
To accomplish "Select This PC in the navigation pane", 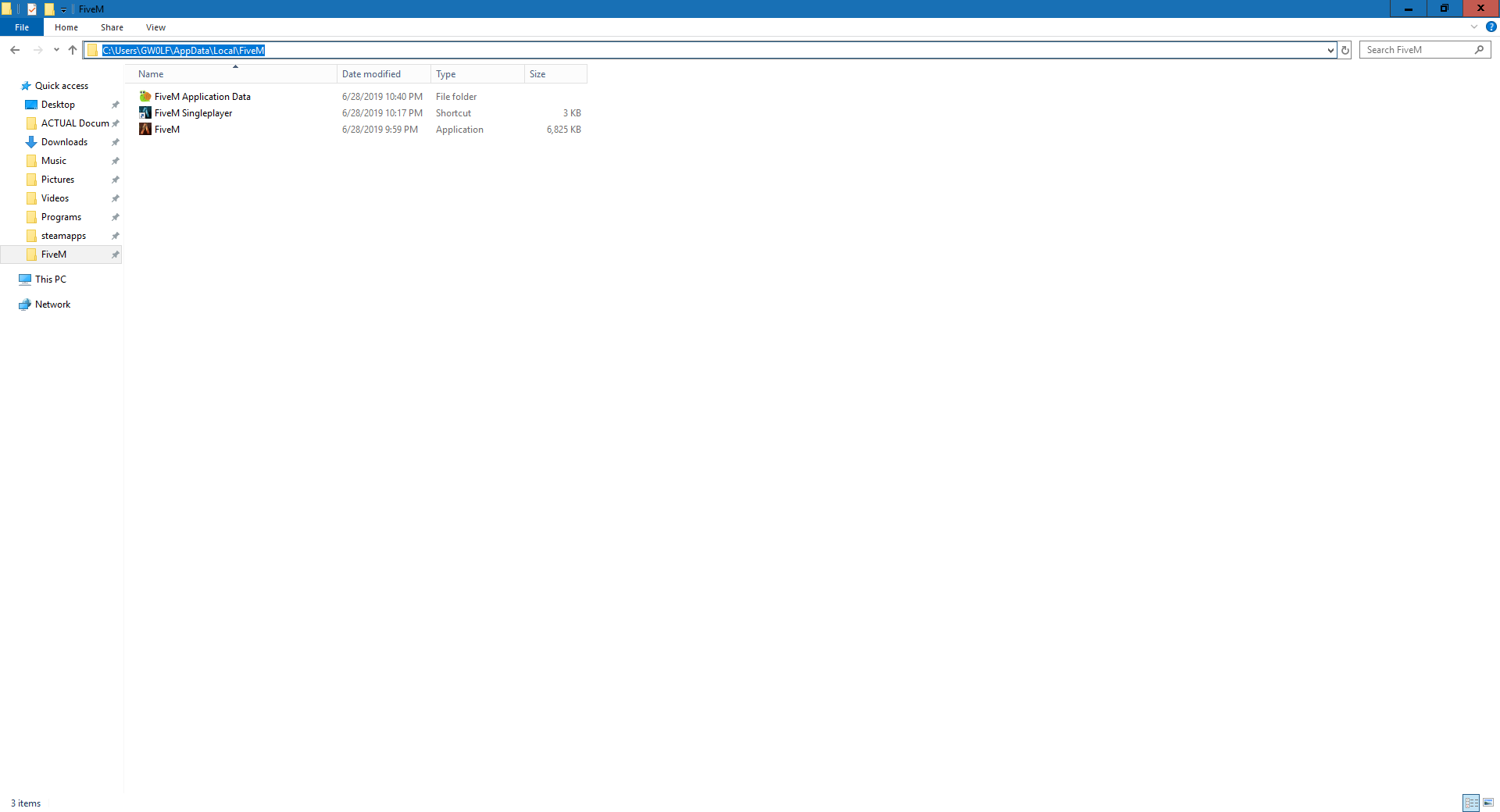I will (51, 280).
